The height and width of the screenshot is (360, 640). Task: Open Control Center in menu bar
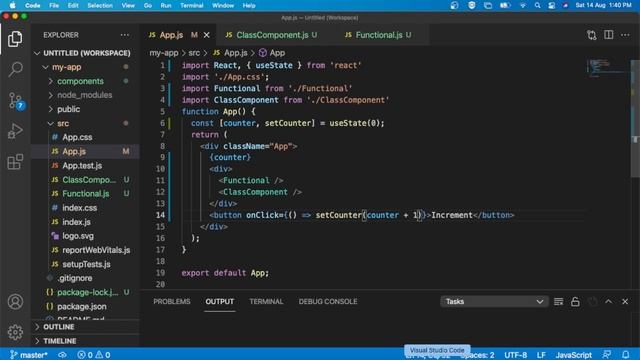(x=551, y=5)
